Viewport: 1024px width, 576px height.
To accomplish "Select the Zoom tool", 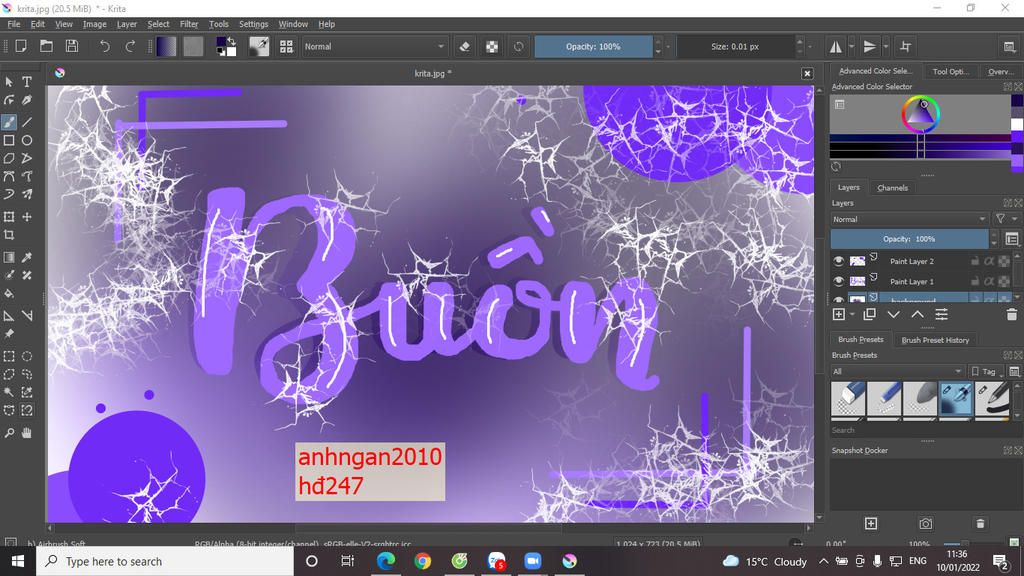I will [x=9, y=433].
